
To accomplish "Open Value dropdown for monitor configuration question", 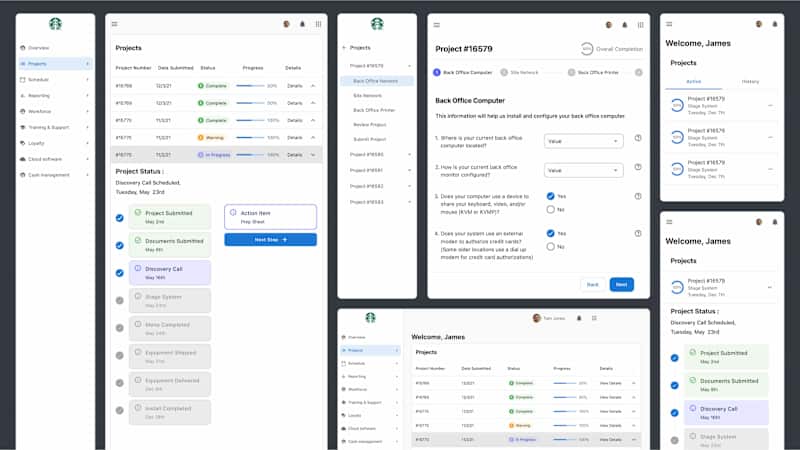I will tap(583, 170).
